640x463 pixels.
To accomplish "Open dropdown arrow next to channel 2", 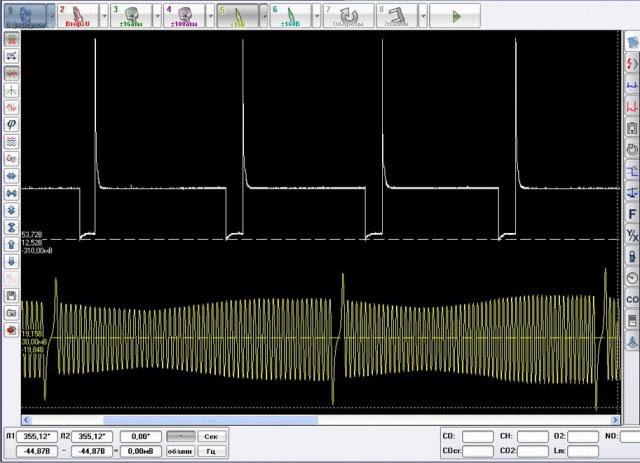I will pyautogui.click(x=103, y=16).
